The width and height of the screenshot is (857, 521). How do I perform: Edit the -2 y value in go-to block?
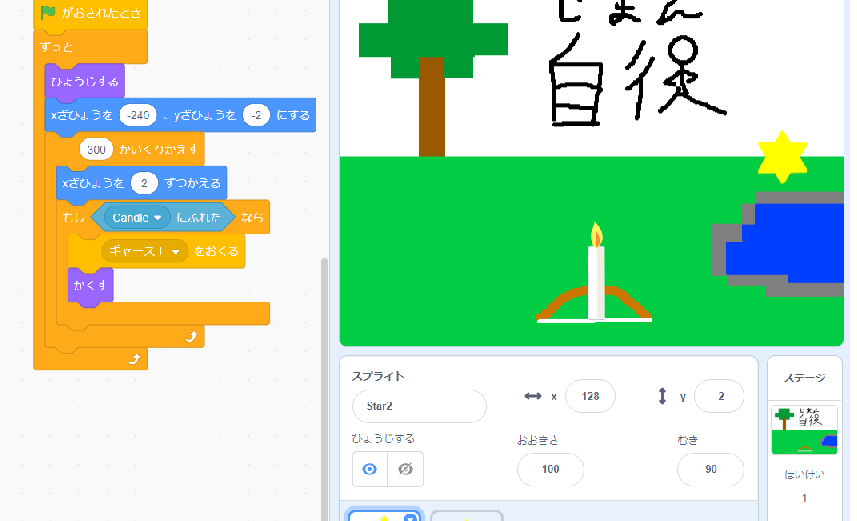pos(256,115)
